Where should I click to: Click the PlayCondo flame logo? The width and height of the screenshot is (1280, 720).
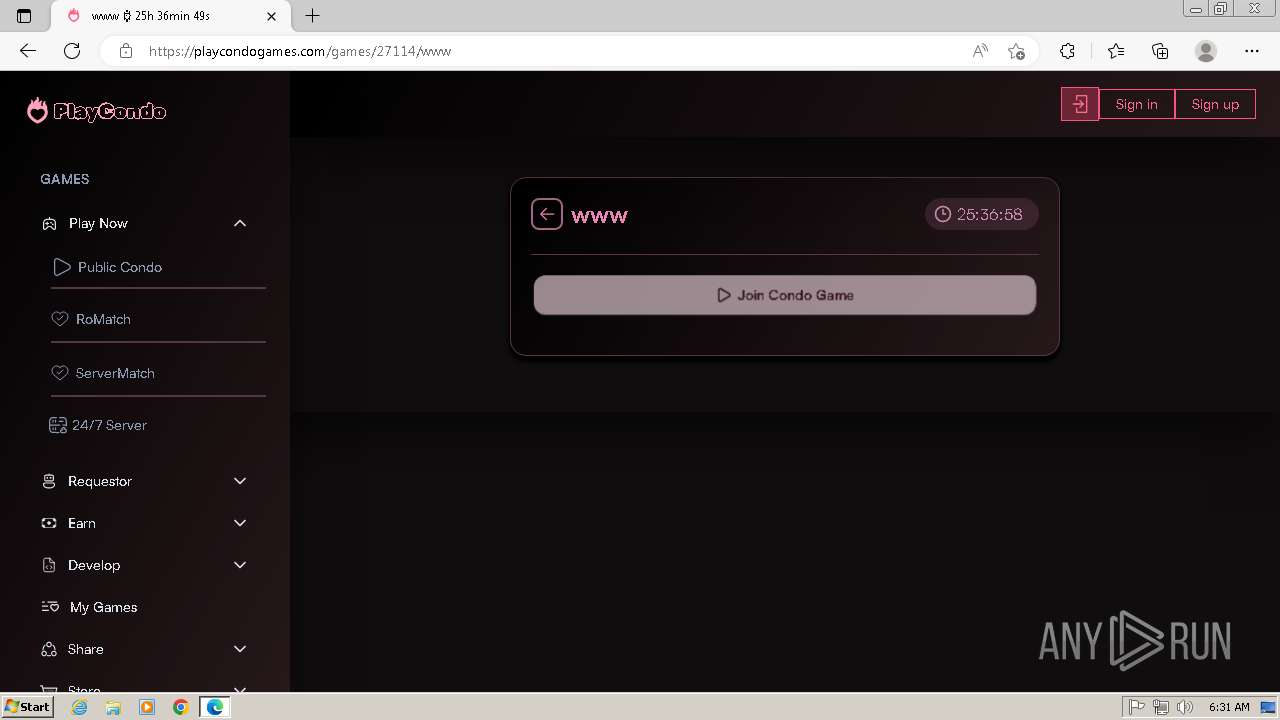(x=37, y=111)
